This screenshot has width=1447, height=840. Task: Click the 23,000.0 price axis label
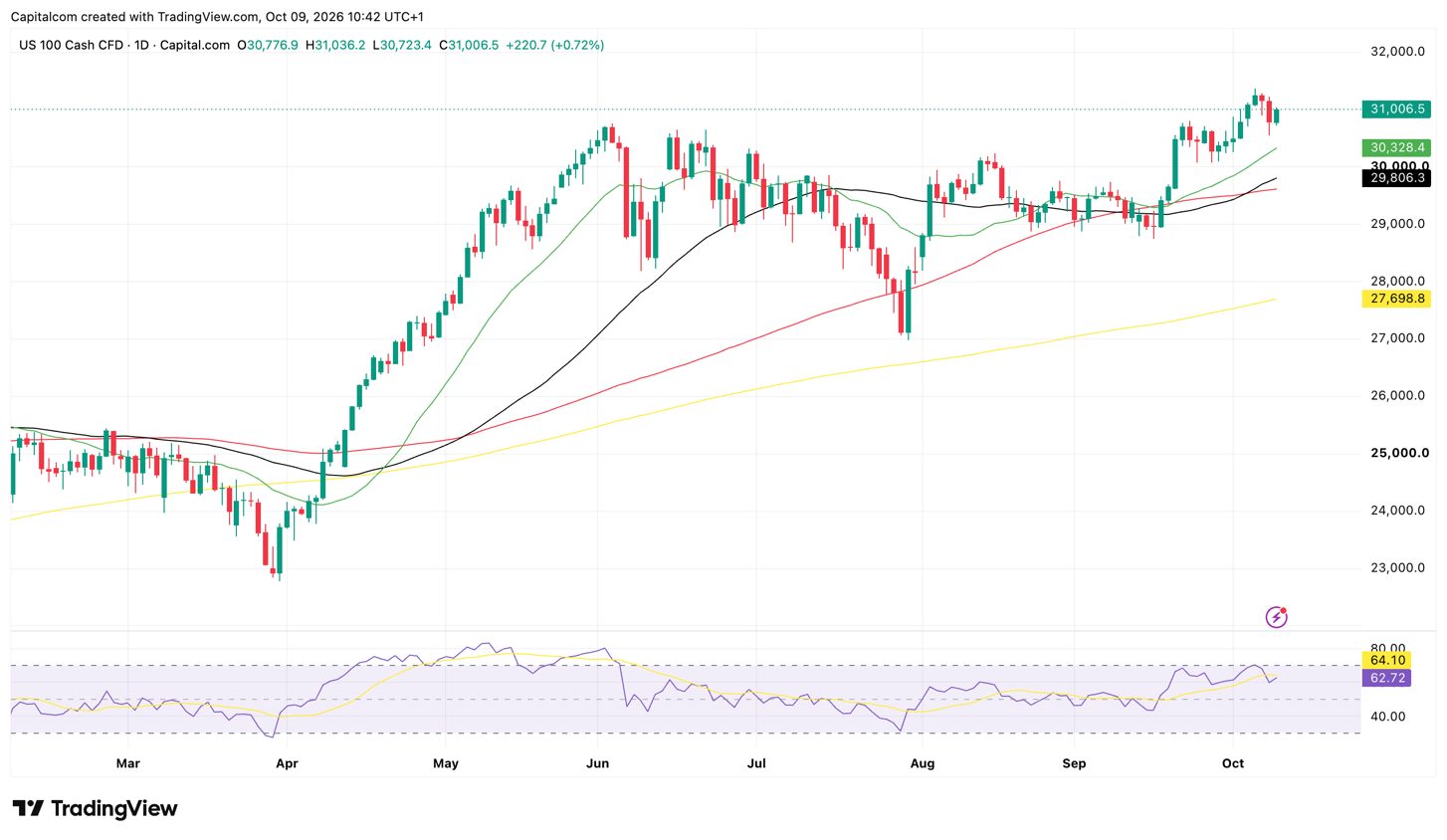[1397, 568]
